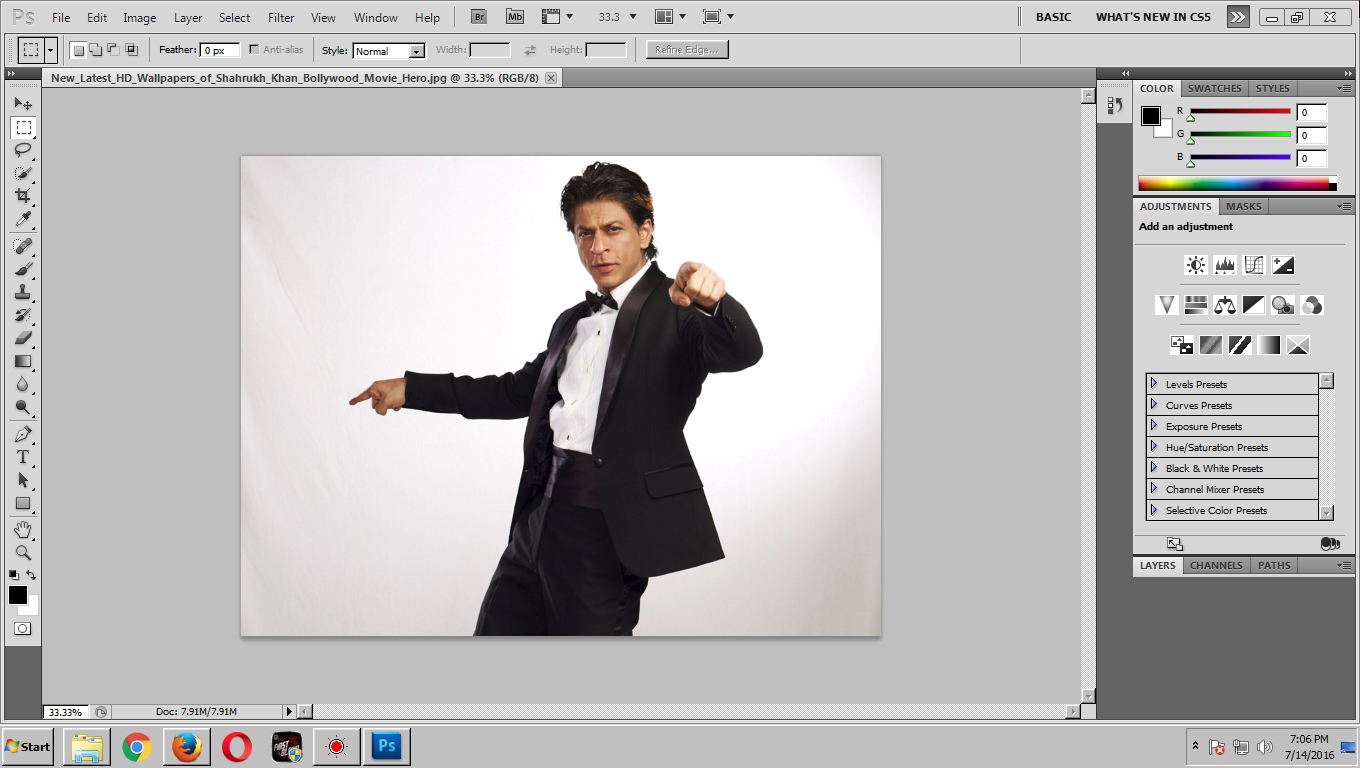Select the Lasso tool
The height and width of the screenshot is (768, 1360).
(x=22, y=150)
